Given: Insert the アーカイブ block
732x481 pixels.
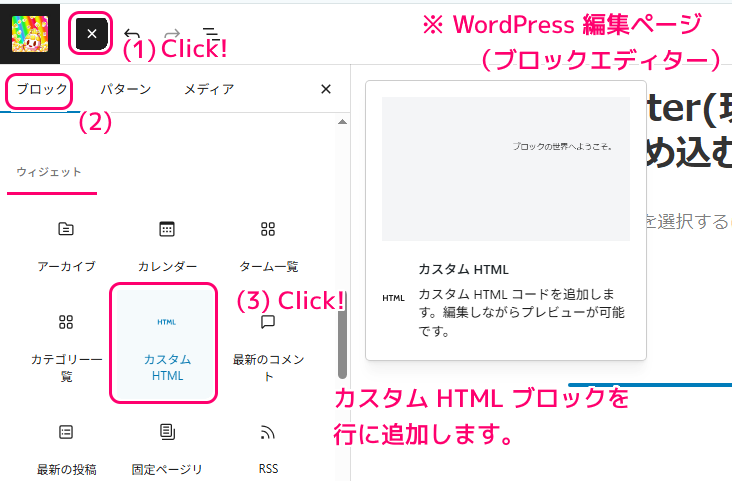Looking at the screenshot, I should point(66,247).
